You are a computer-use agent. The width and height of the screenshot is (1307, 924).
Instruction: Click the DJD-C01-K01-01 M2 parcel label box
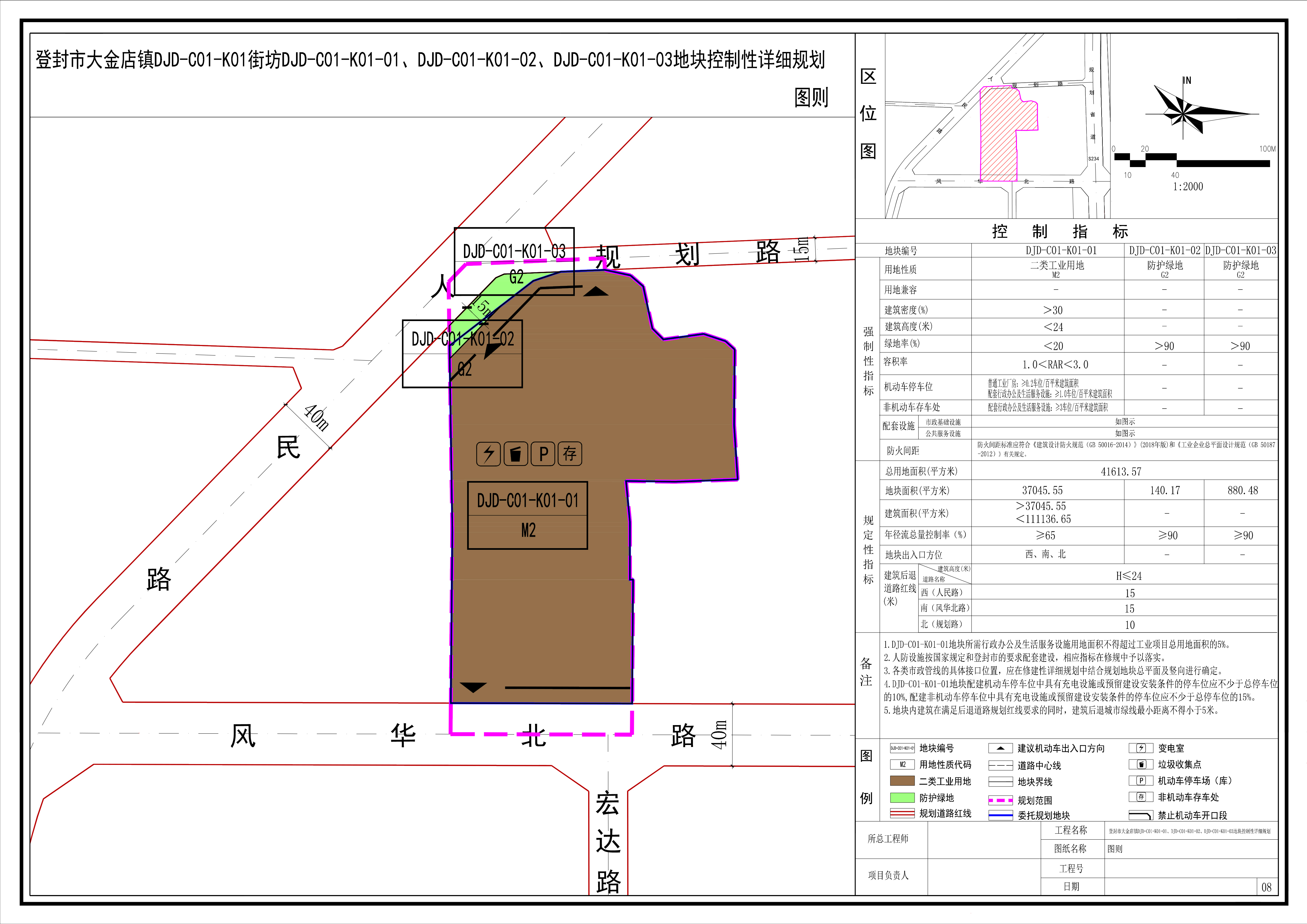point(527,515)
